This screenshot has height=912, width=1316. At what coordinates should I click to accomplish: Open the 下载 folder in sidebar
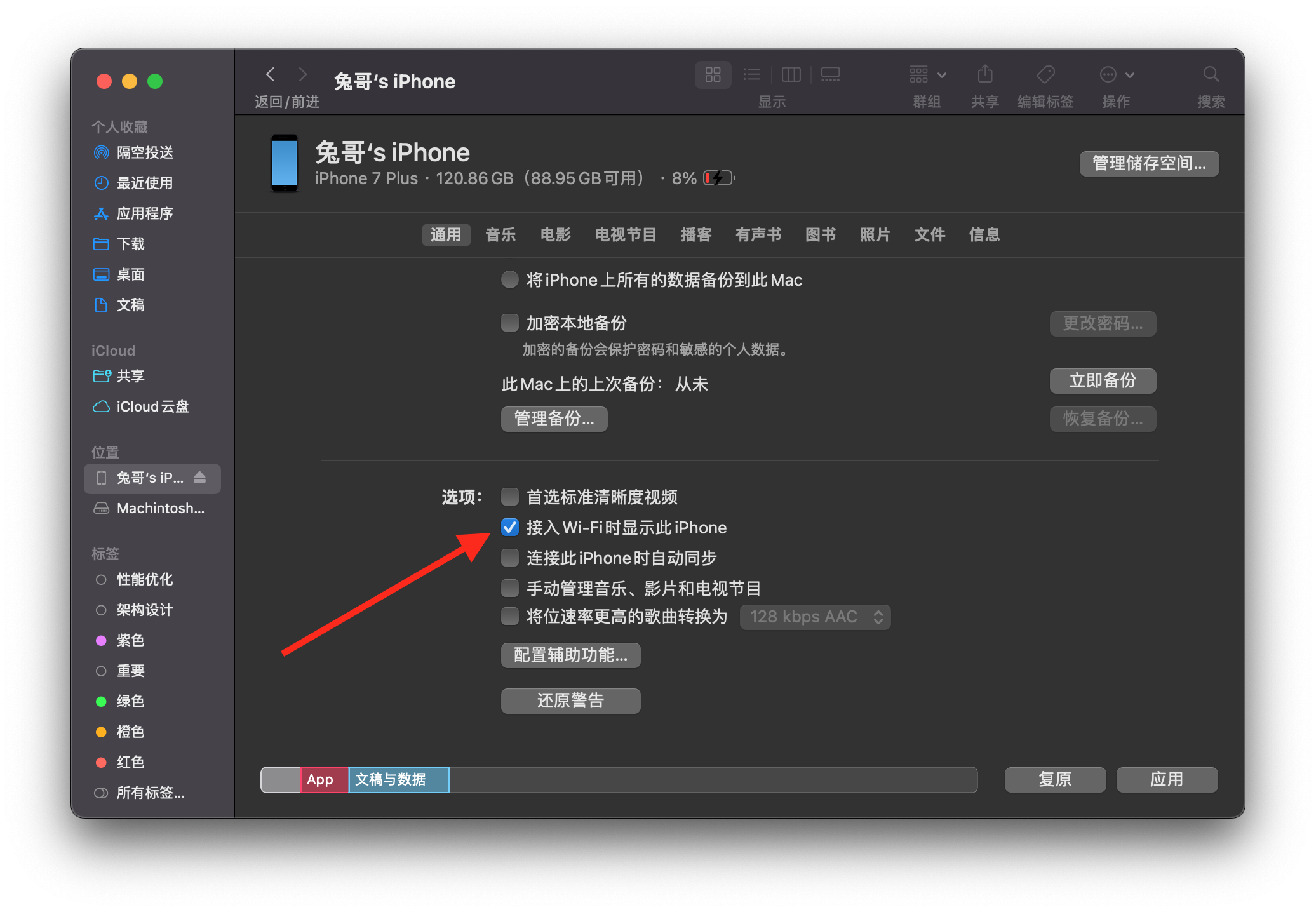[x=131, y=244]
